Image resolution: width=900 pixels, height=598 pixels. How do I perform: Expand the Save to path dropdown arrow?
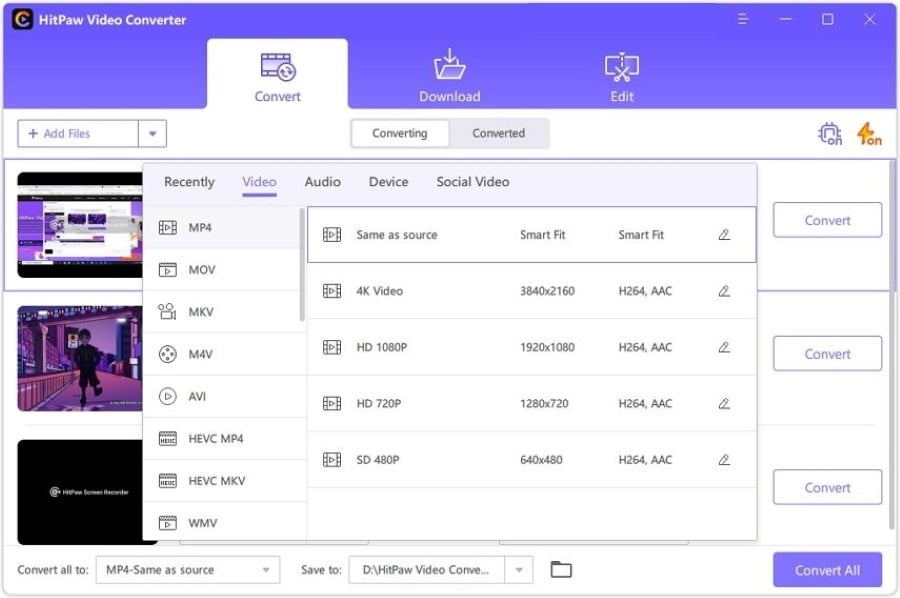coord(519,570)
